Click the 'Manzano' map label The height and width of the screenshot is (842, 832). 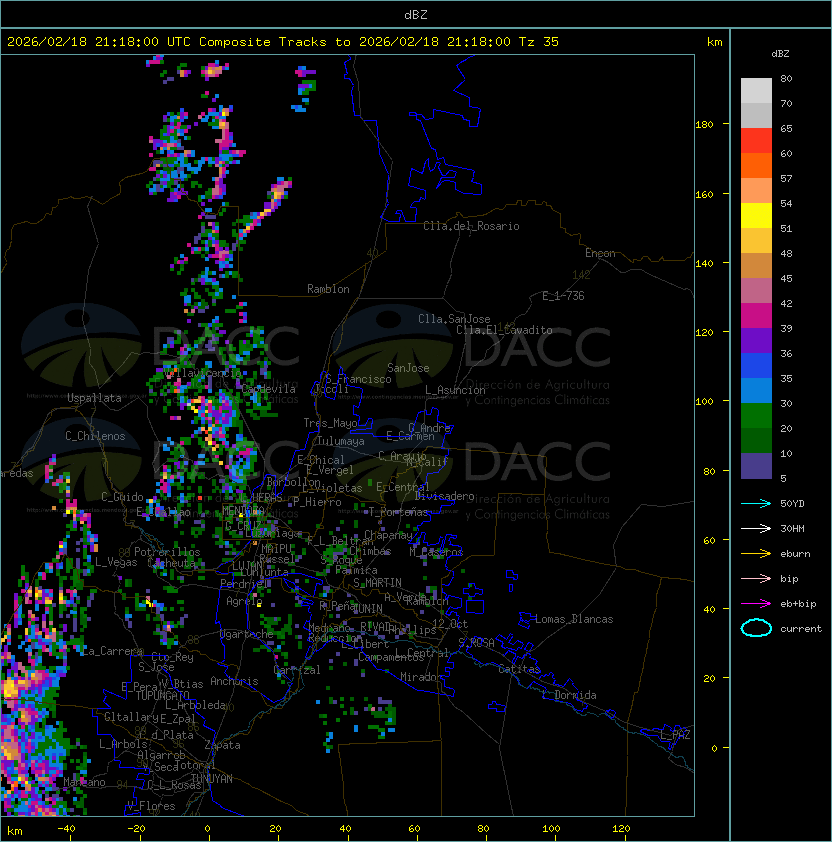[84, 782]
